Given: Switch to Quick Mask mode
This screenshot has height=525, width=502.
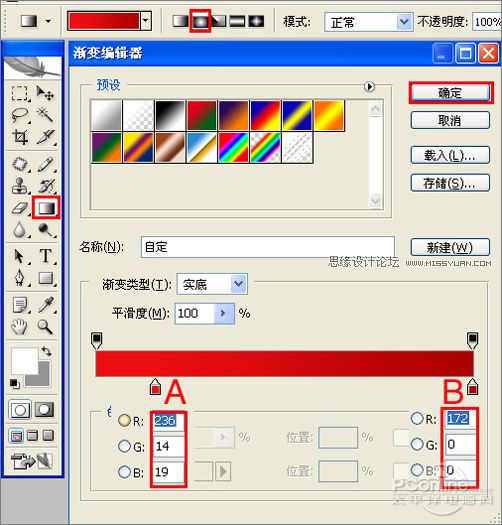Looking at the screenshot, I should 44,409.
